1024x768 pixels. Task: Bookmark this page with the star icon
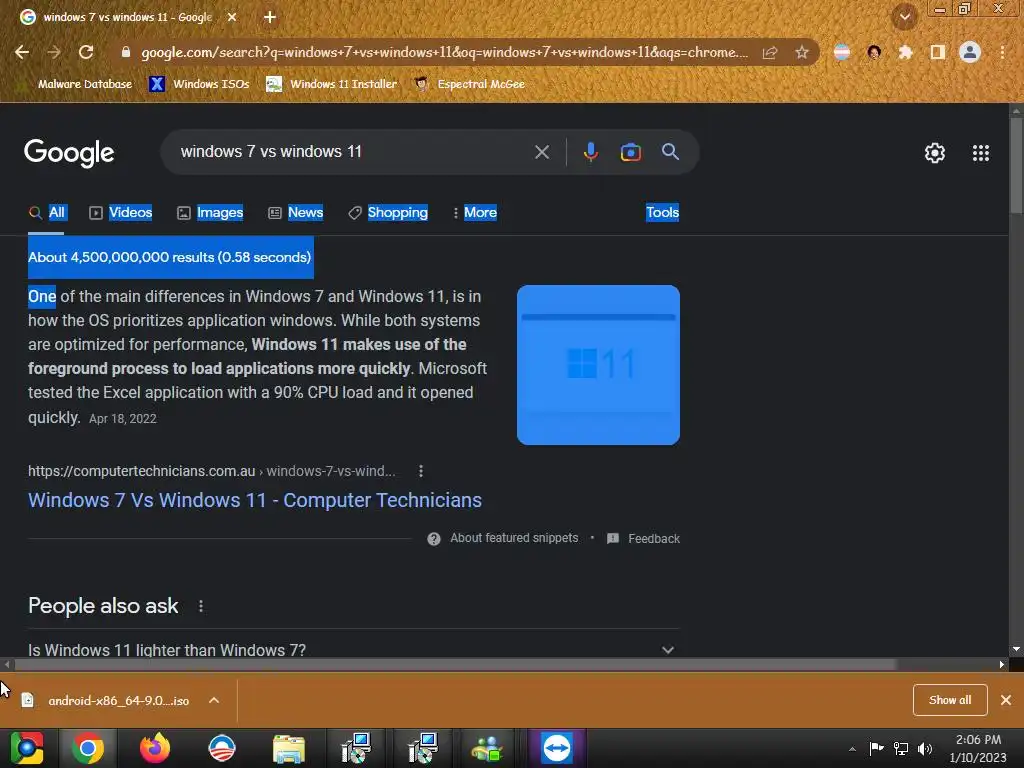(802, 52)
